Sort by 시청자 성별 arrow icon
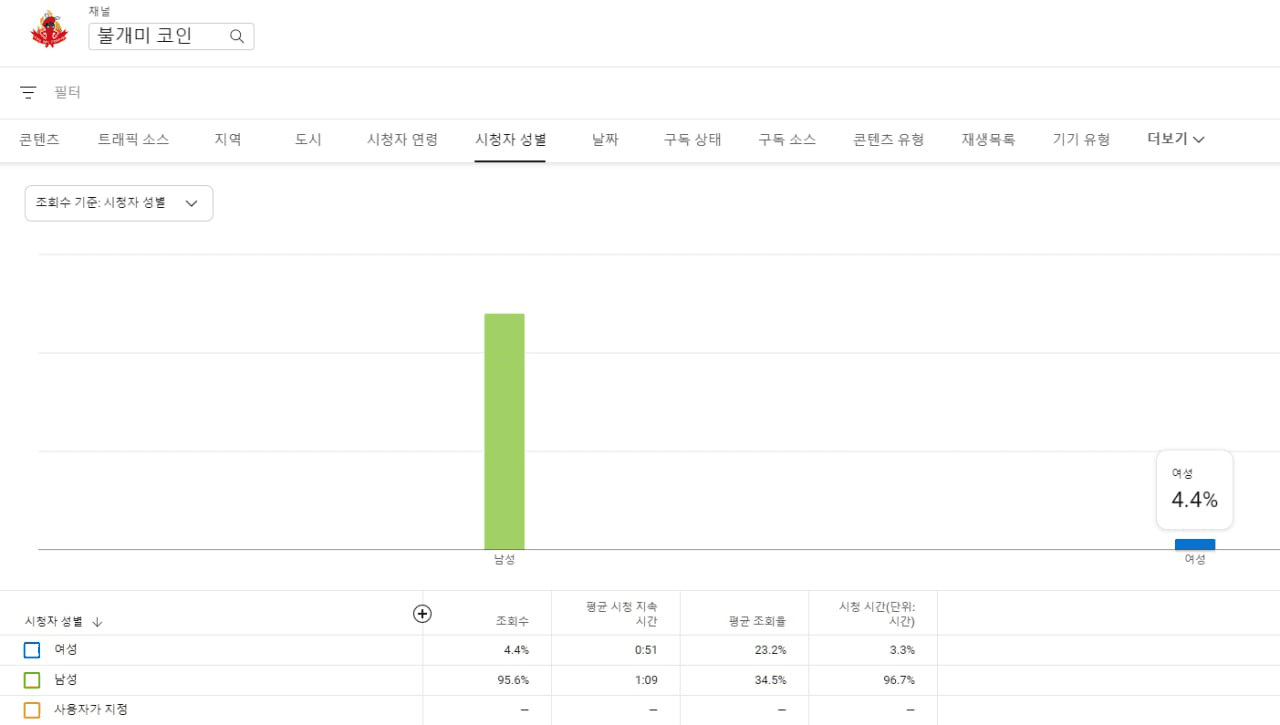The width and height of the screenshot is (1280, 725). [97, 622]
